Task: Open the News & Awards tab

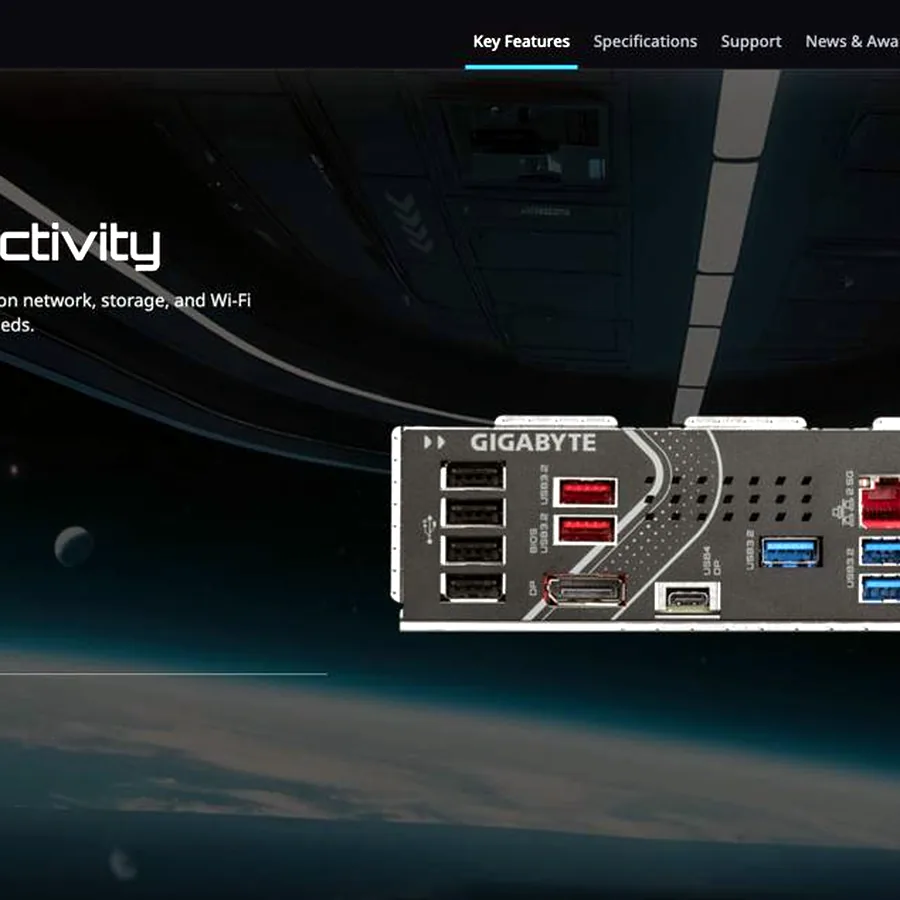Action: click(x=852, y=42)
